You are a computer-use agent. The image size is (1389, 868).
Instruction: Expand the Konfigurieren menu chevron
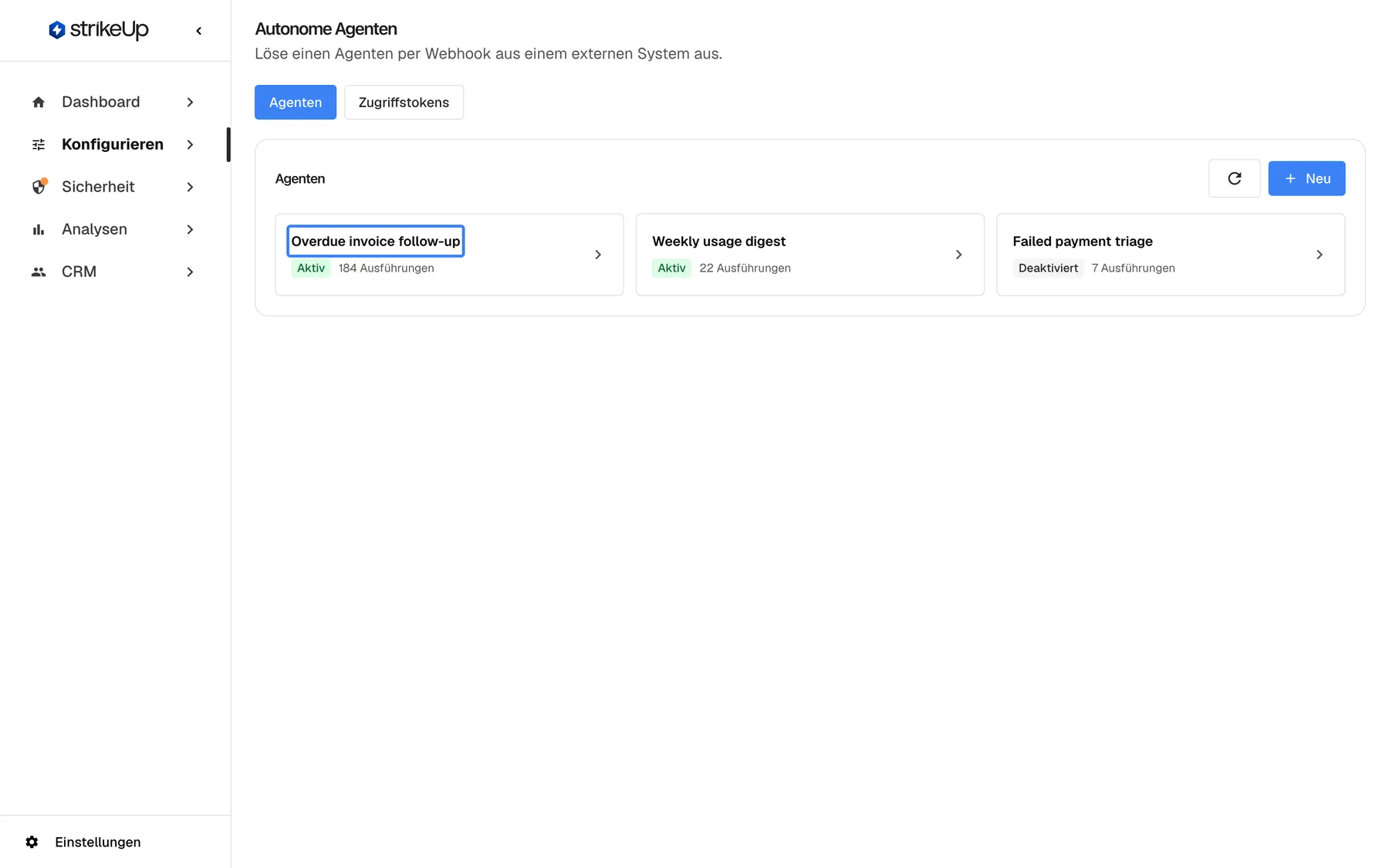(x=190, y=144)
